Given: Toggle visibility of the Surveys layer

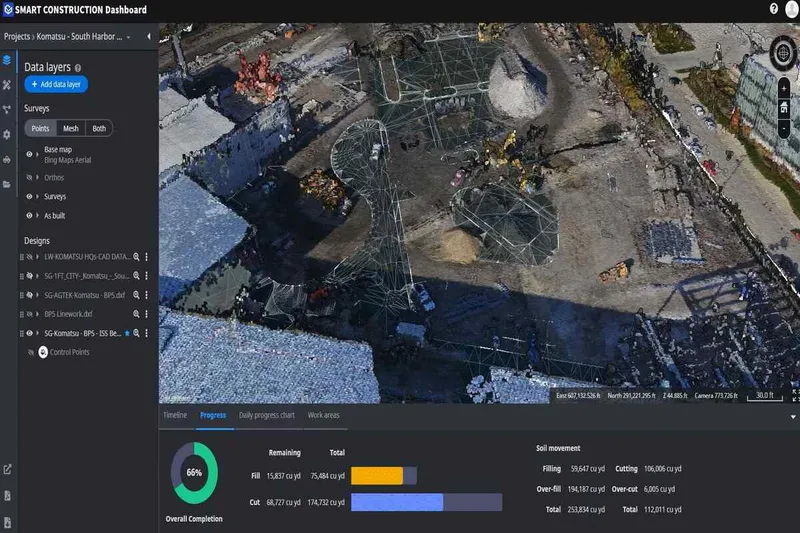Looking at the screenshot, I should pos(29,196).
